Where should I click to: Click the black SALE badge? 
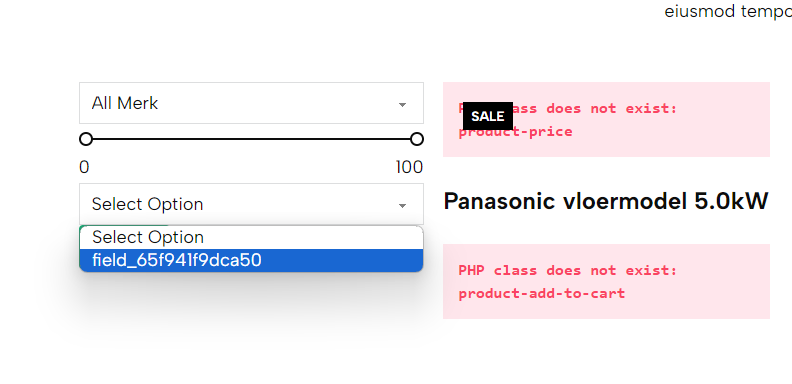pyautogui.click(x=487, y=116)
